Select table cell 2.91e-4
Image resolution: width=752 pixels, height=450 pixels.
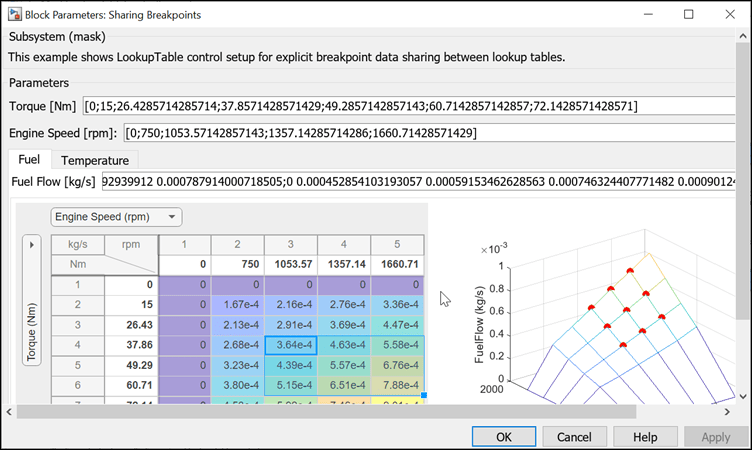[x=291, y=325]
